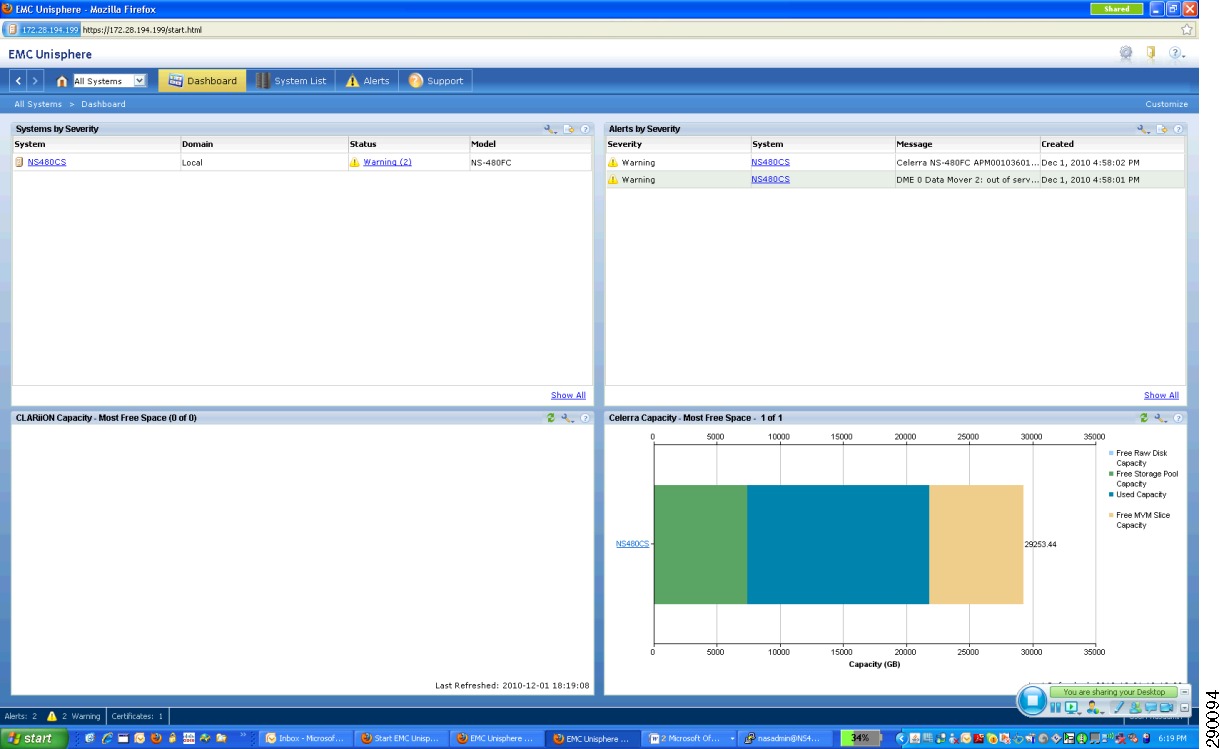Open the All Systems dropdown
Screen dimensions: 1220x749
110,81
